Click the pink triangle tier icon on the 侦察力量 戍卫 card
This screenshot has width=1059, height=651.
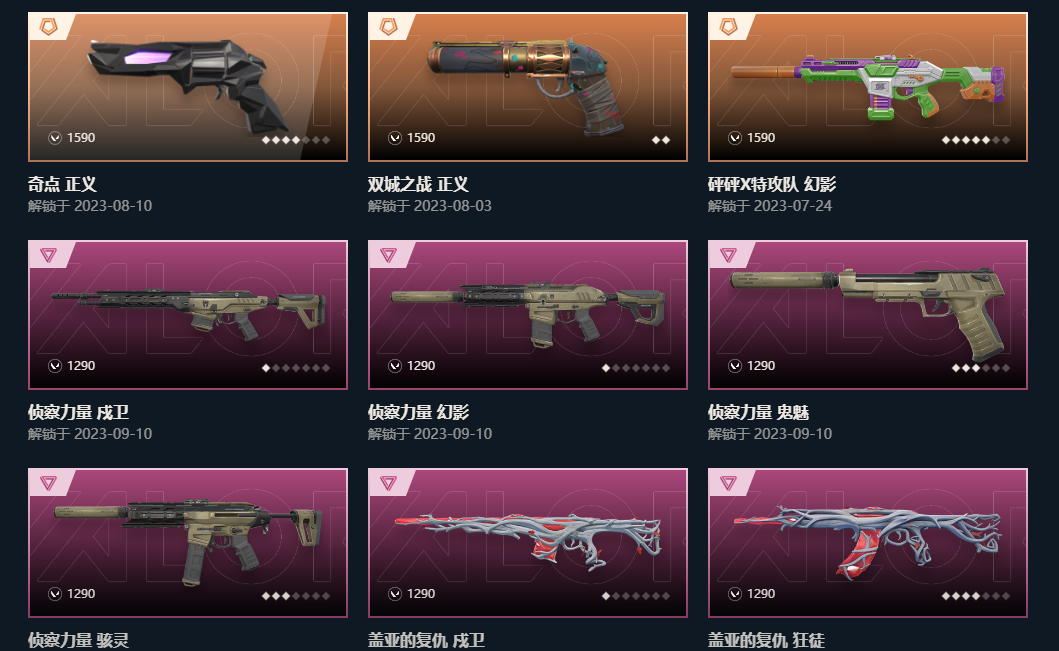(x=48, y=255)
